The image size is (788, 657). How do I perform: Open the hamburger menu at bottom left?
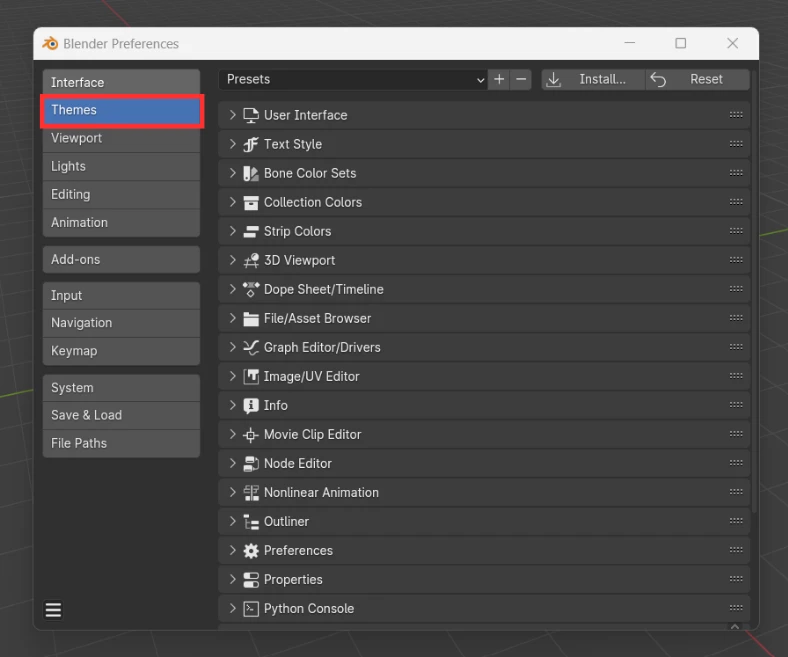tap(53, 610)
